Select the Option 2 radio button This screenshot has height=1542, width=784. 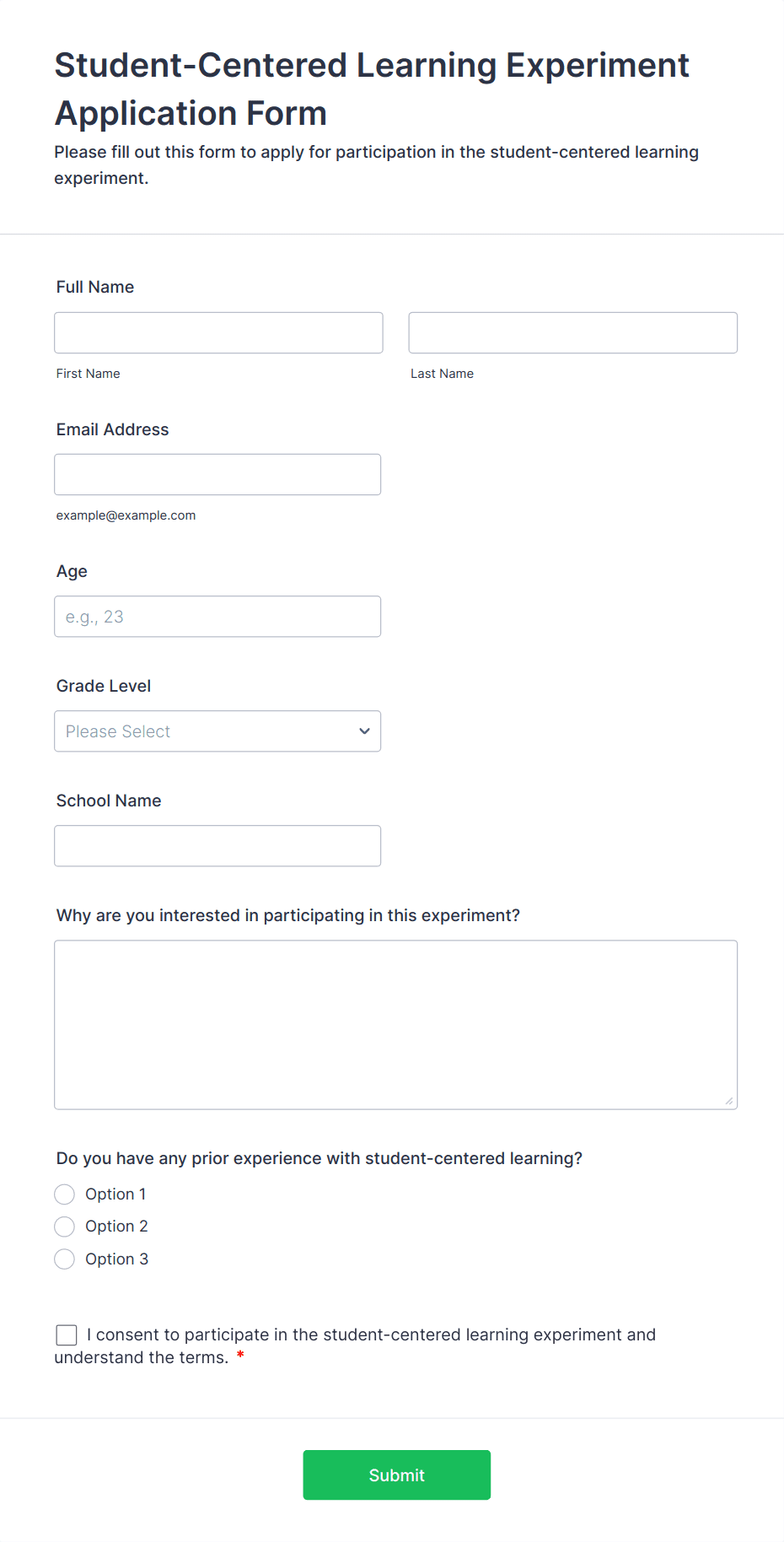click(x=65, y=1227)
